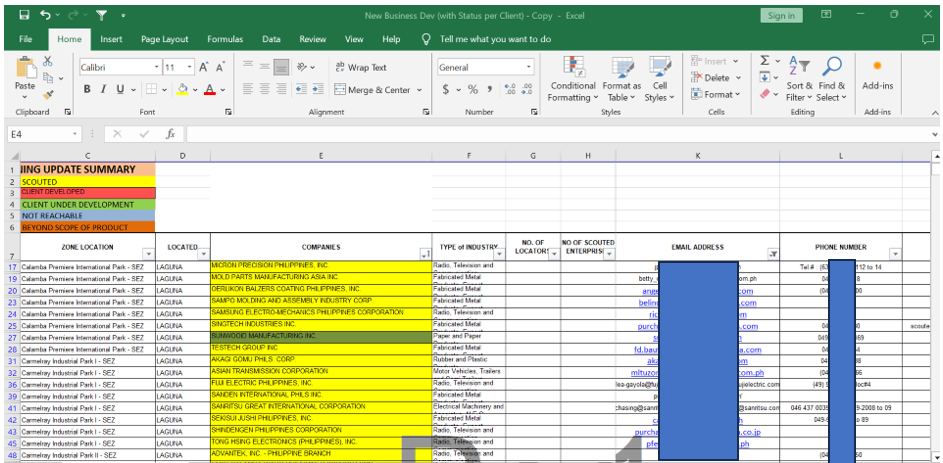This screenshot has height=463, width=943.
Task: Toggle Italic formatting
Action: tap(103, 89)
